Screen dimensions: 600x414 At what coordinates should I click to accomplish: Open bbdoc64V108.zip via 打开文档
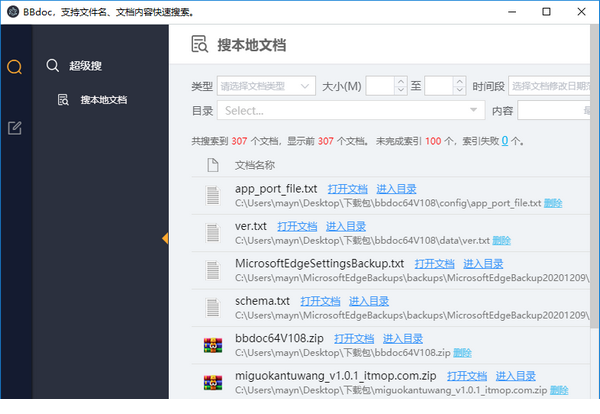[354, 339]
